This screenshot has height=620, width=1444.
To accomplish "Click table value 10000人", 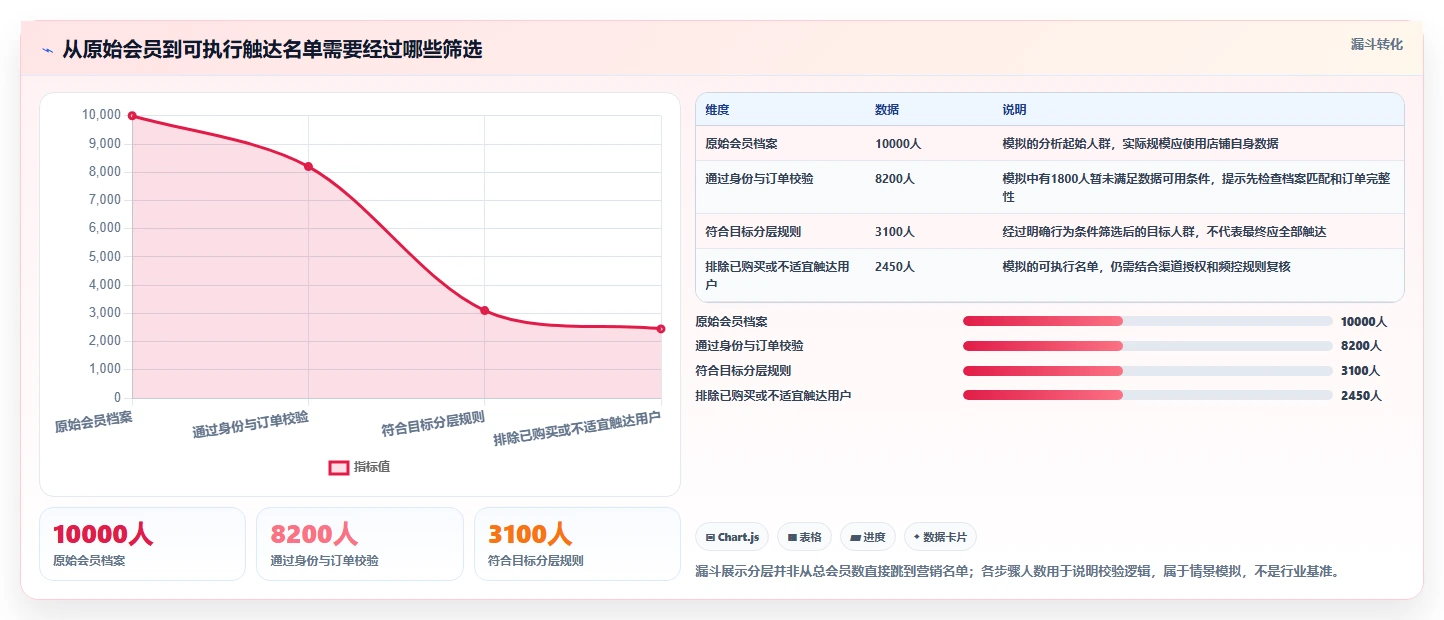I will tap(898, 144).
